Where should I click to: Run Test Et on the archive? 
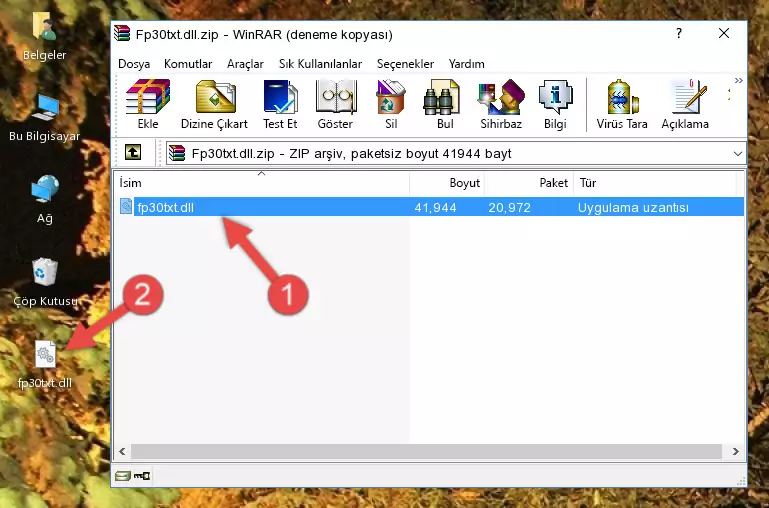click(280, 104)
